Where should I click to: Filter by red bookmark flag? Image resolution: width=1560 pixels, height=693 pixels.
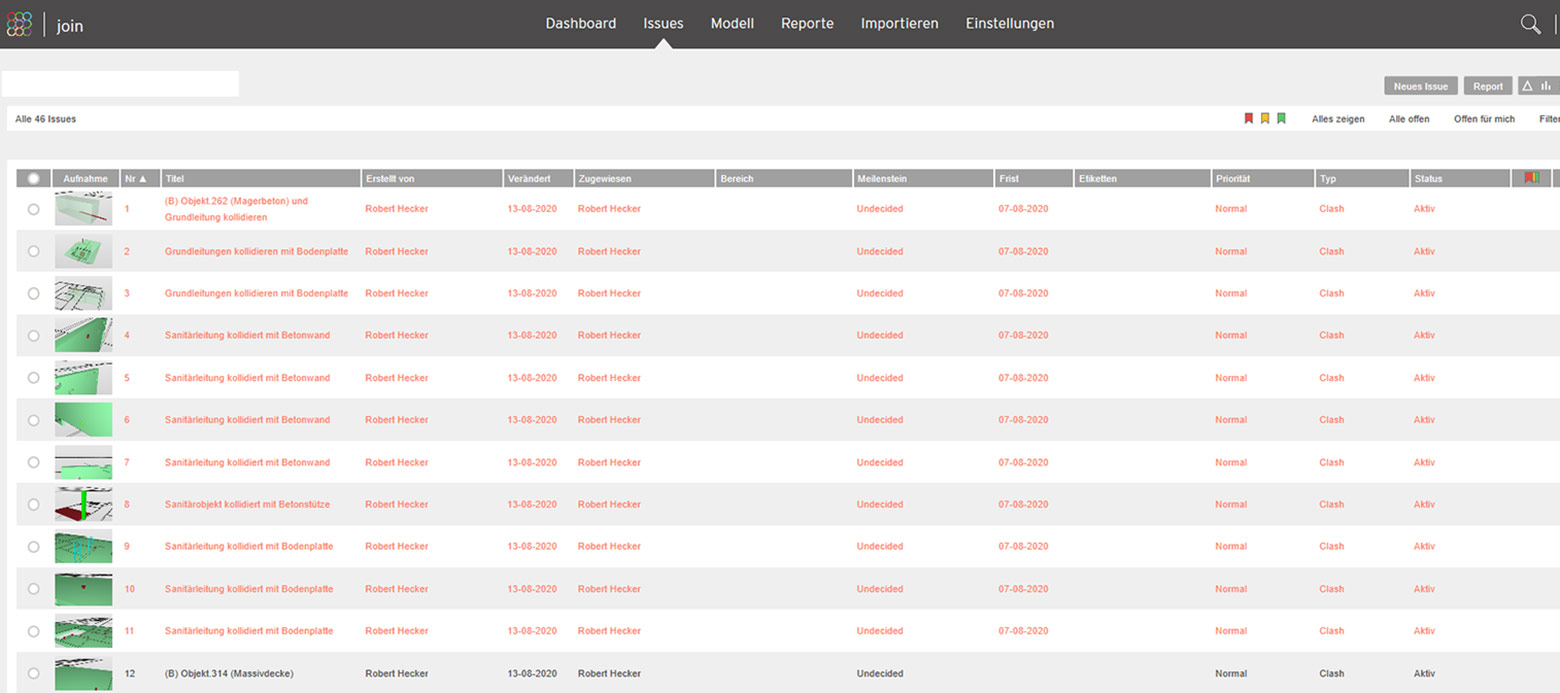1248,119
